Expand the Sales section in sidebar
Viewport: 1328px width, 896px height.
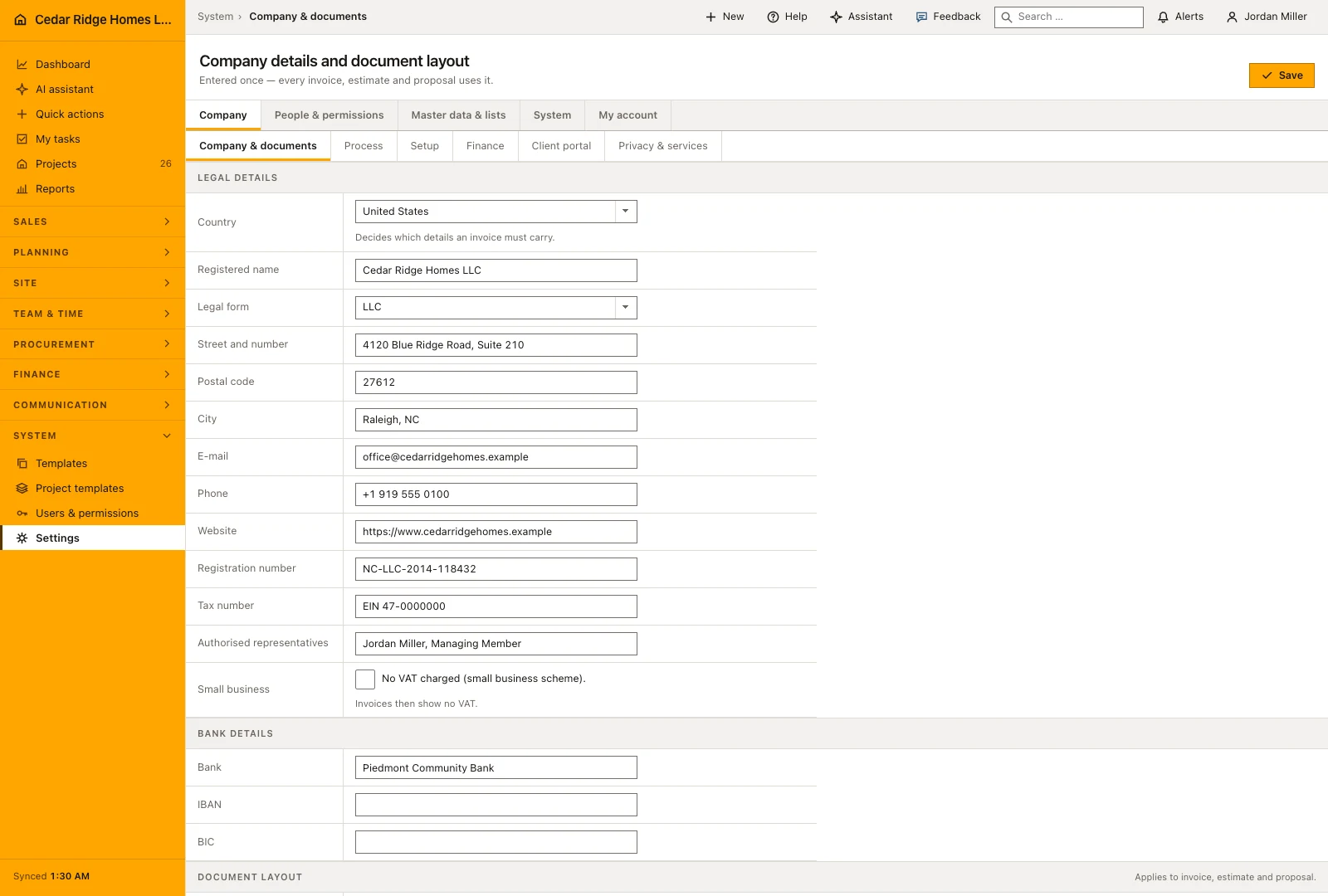point(92,222)
